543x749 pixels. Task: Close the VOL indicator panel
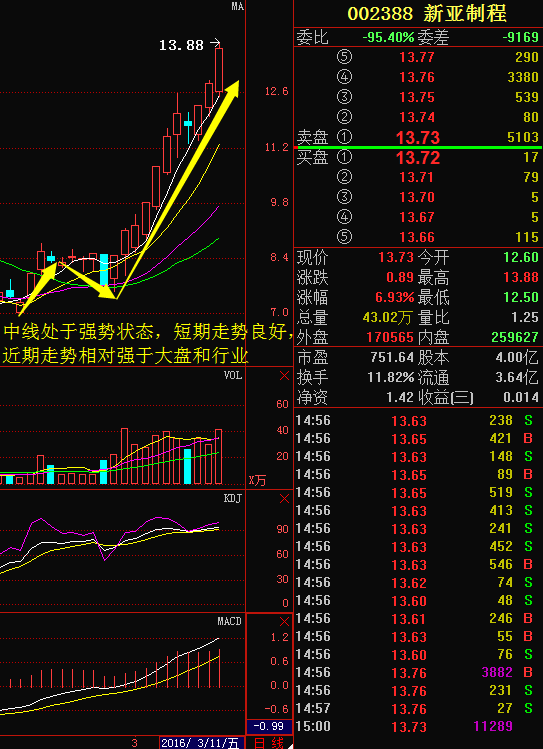coord(284,376)
